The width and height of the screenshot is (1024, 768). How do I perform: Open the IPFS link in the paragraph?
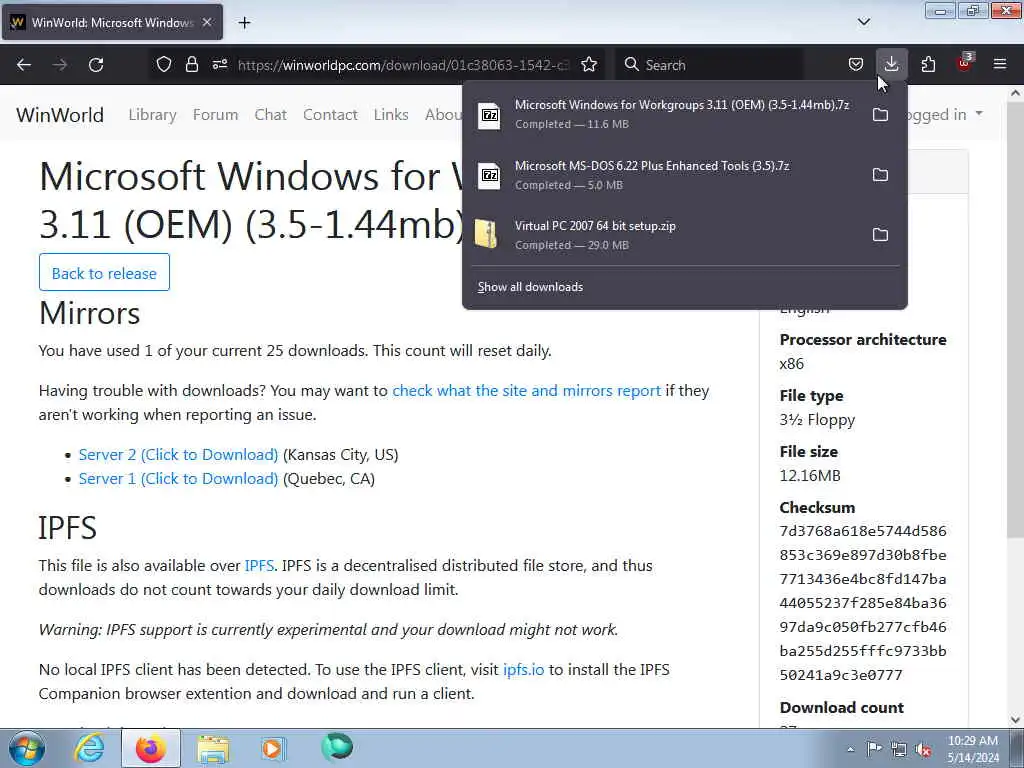coord(259,566)
